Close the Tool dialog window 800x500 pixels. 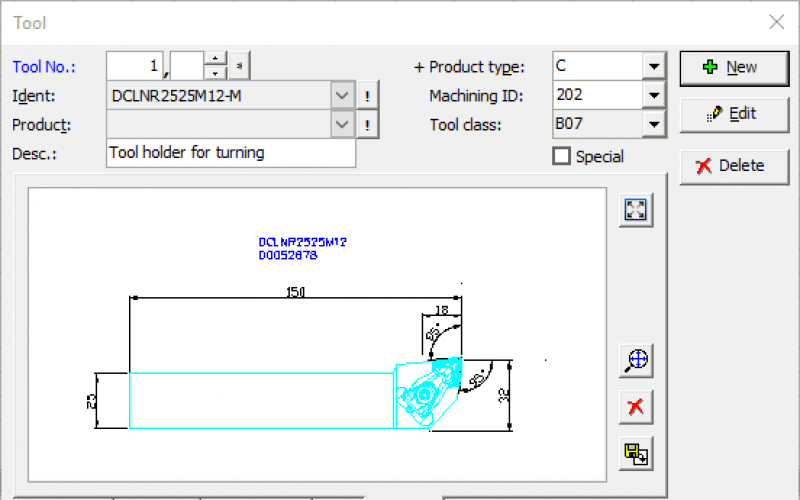(776, 22)
